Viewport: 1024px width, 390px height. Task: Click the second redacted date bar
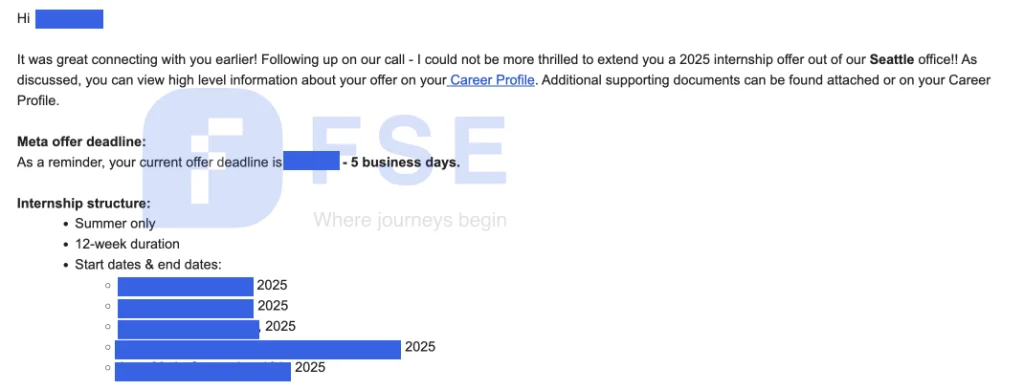[185, 308]
